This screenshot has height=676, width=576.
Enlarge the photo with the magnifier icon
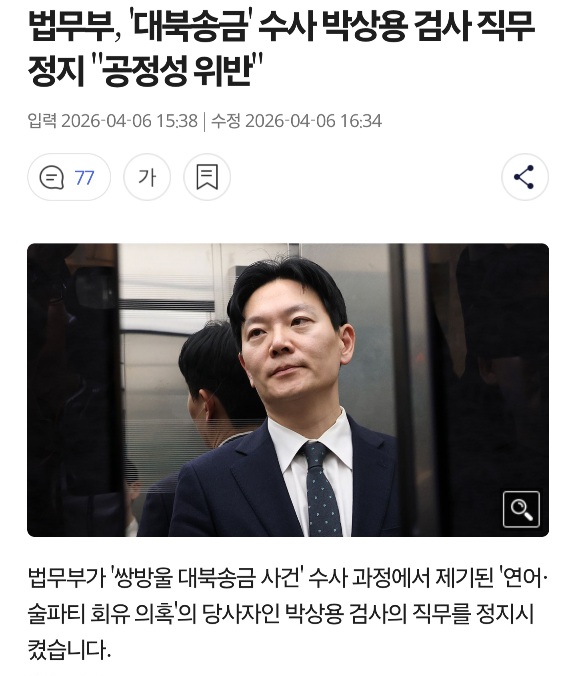tap(521, 509)
